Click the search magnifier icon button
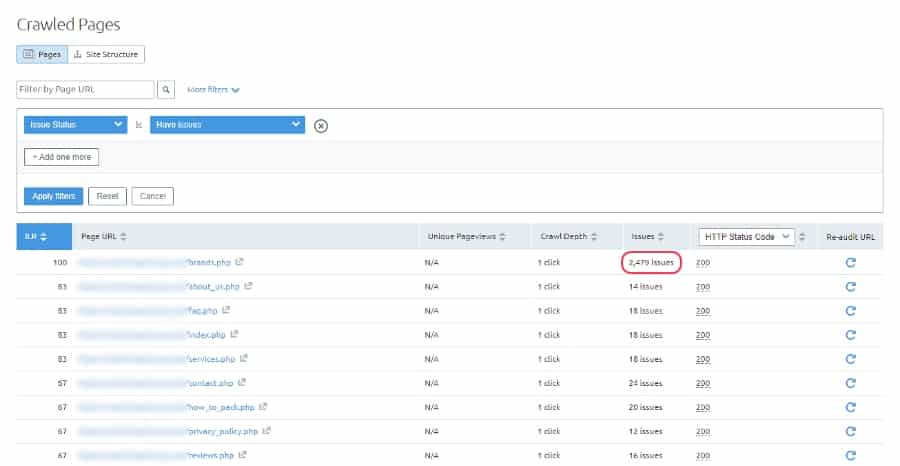This screenshot has height=466, width=900. [166, 90]
